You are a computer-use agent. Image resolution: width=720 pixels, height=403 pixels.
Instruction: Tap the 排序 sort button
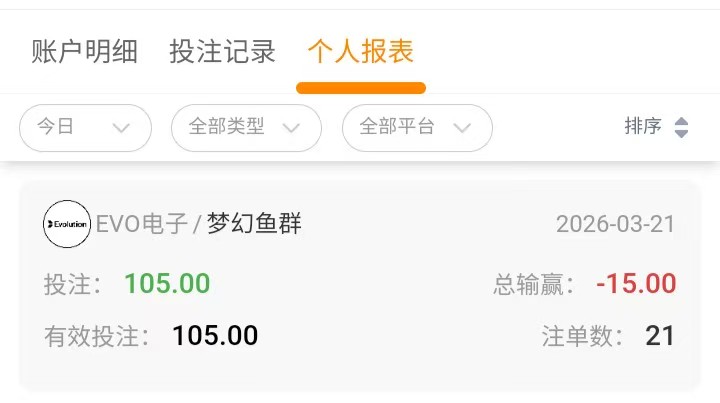pos(644,127)
